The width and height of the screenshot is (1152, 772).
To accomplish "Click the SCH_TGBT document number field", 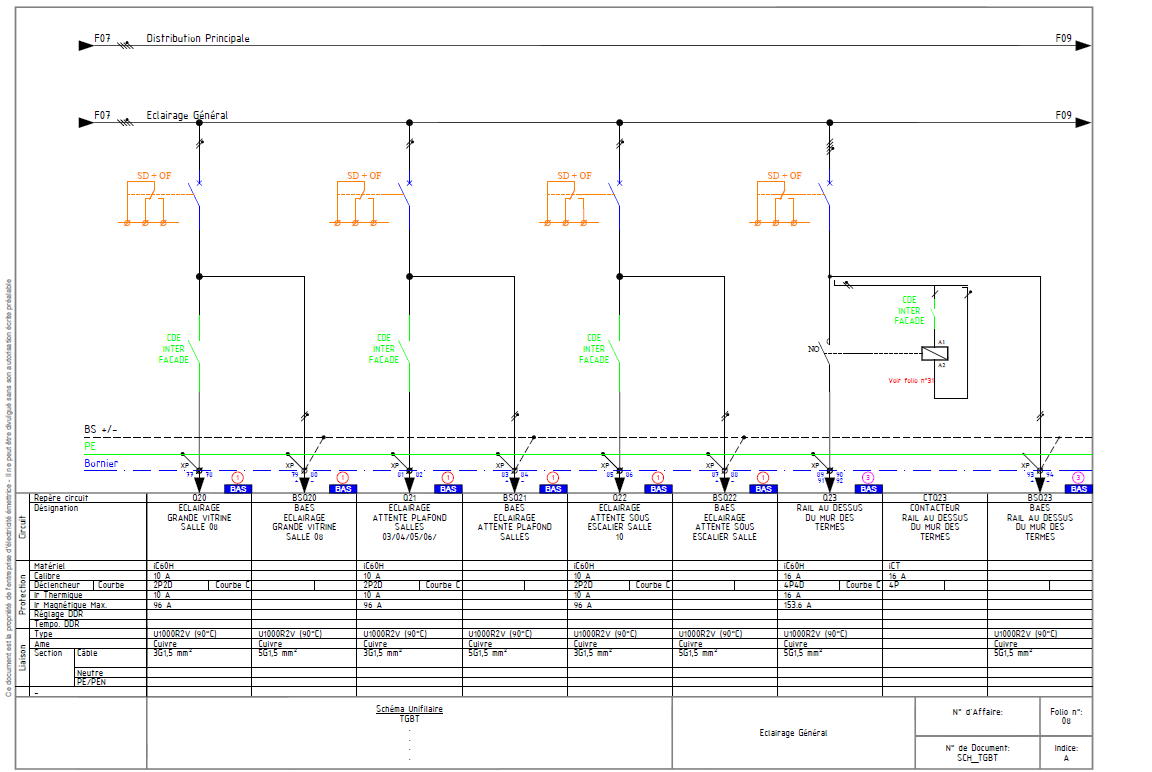I will click(978, 758).
